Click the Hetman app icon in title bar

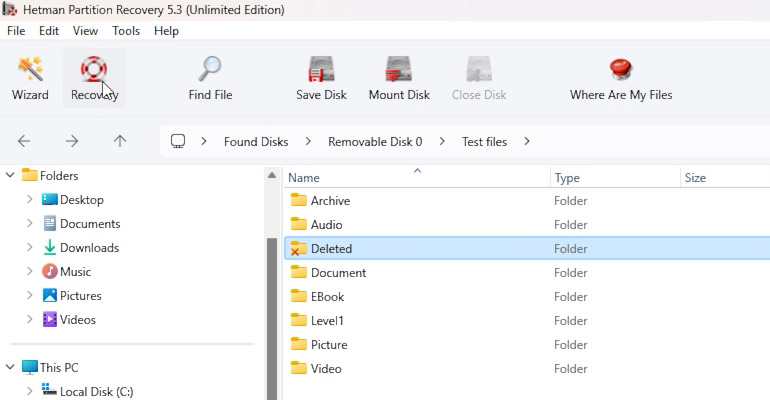pos(9,9)
